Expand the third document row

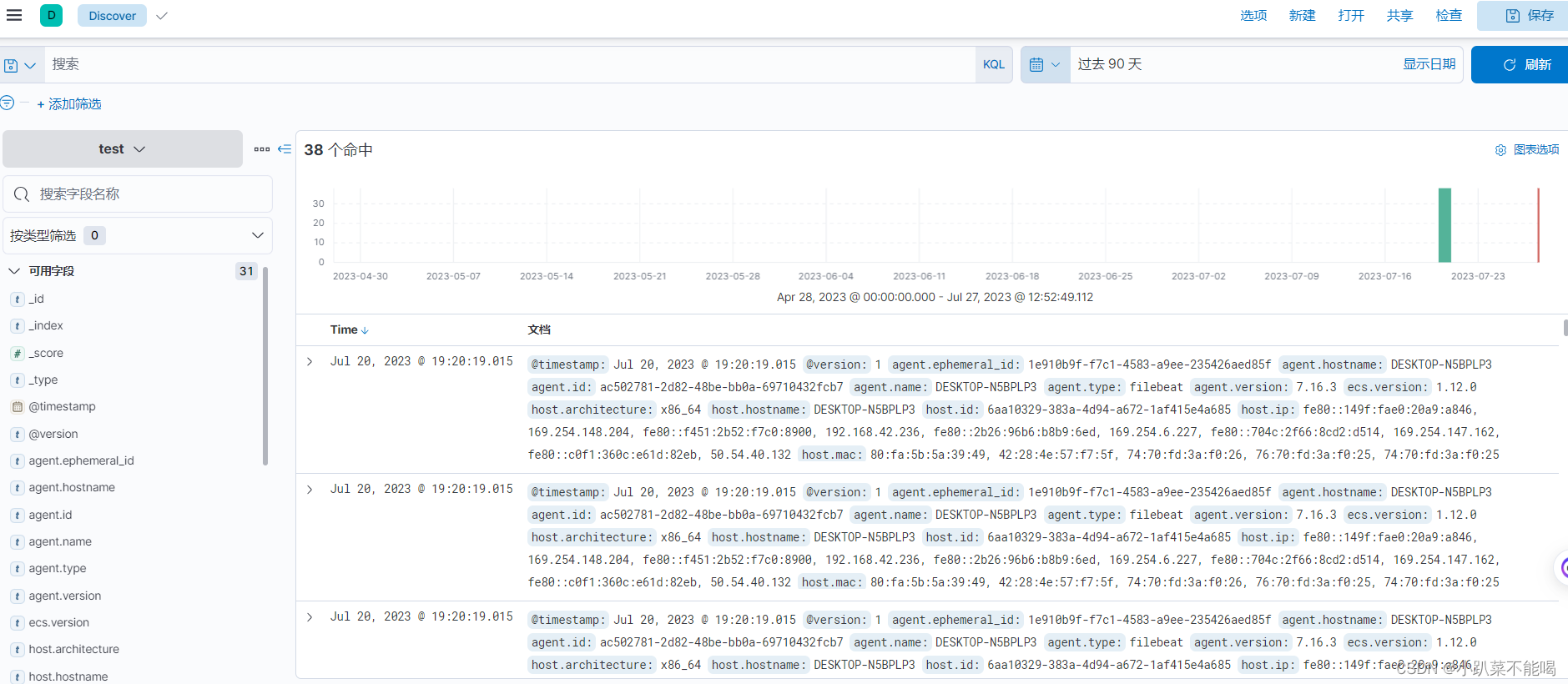[x=310, y=617]
